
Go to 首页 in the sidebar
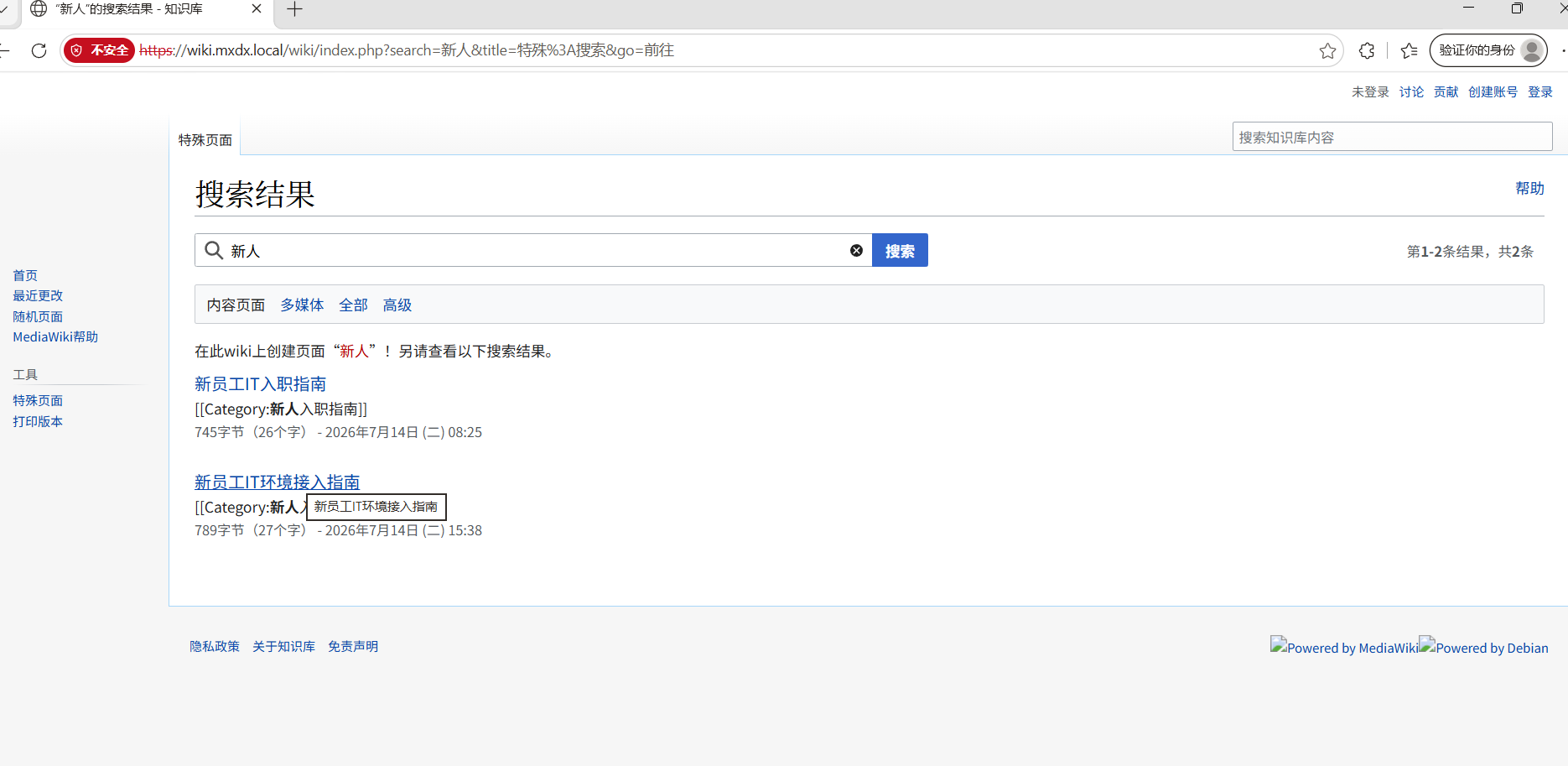25,275
